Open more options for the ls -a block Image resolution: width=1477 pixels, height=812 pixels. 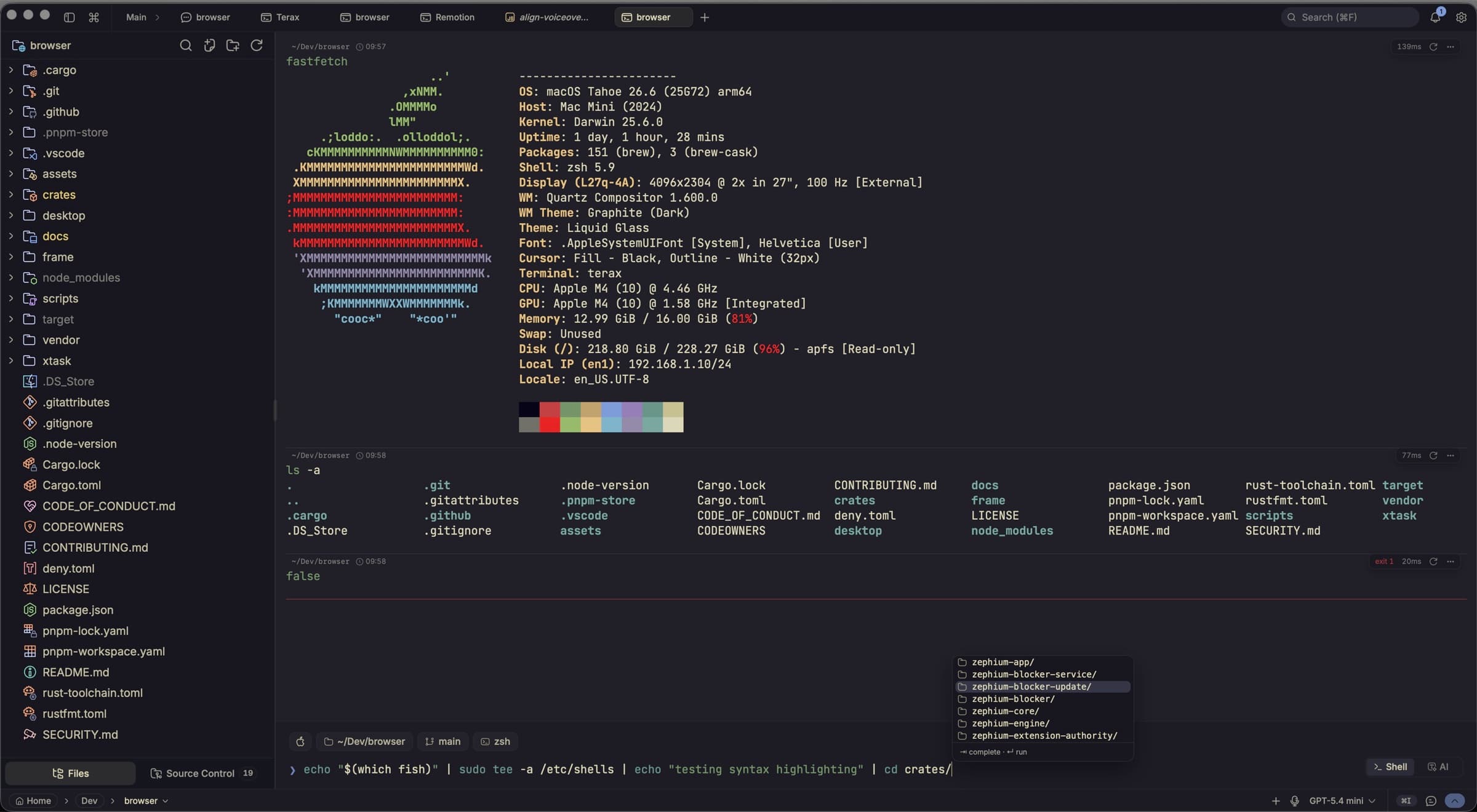(1451, 456)
